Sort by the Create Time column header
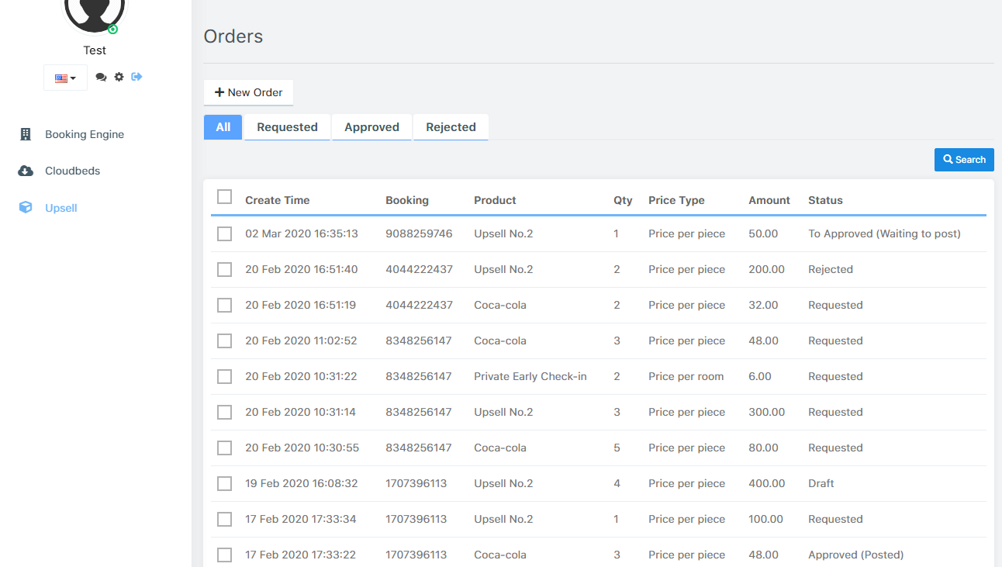This screenshot has width=1002, height=567. (277, 200)
